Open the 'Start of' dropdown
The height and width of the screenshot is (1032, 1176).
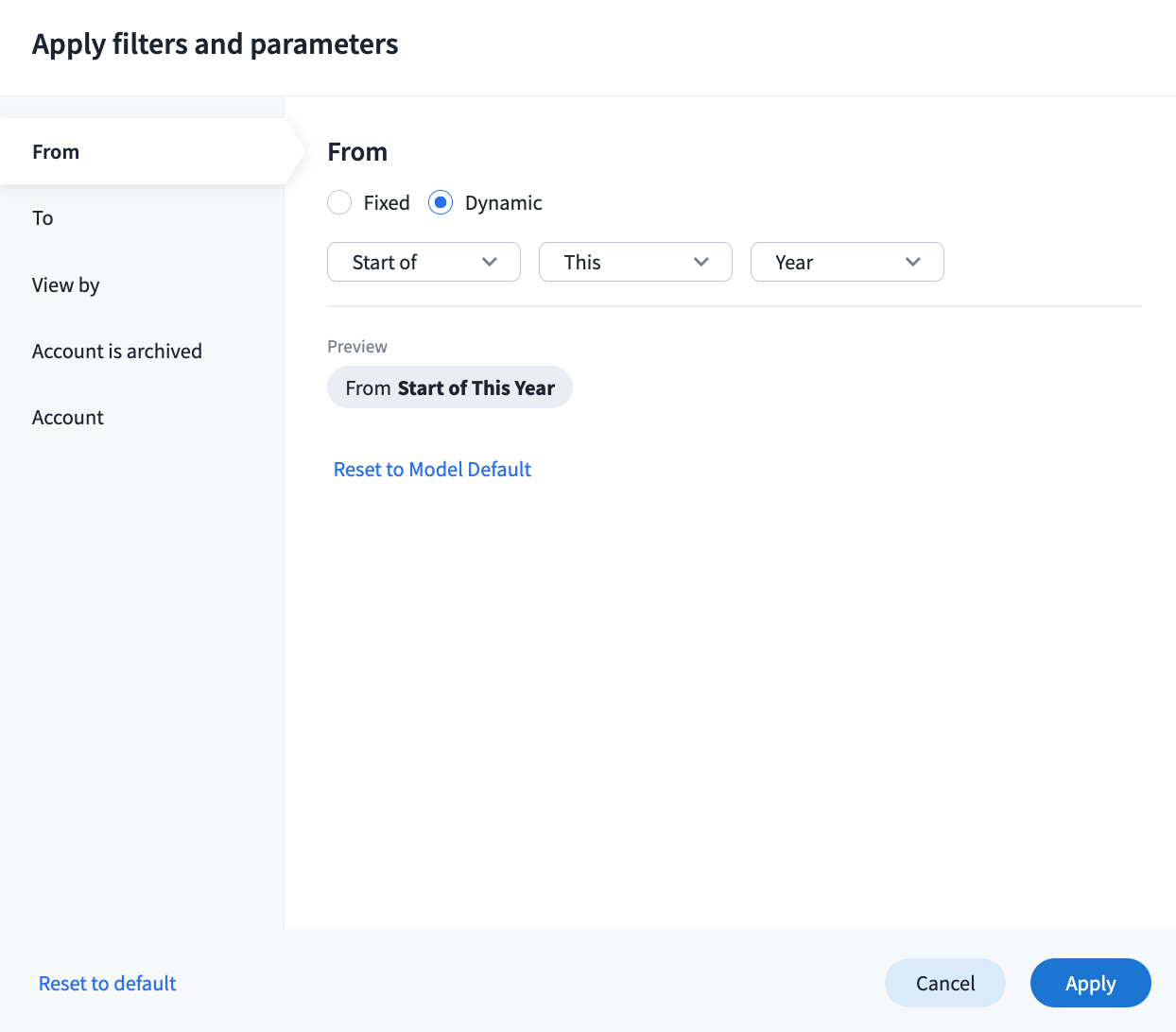point(424,262)
